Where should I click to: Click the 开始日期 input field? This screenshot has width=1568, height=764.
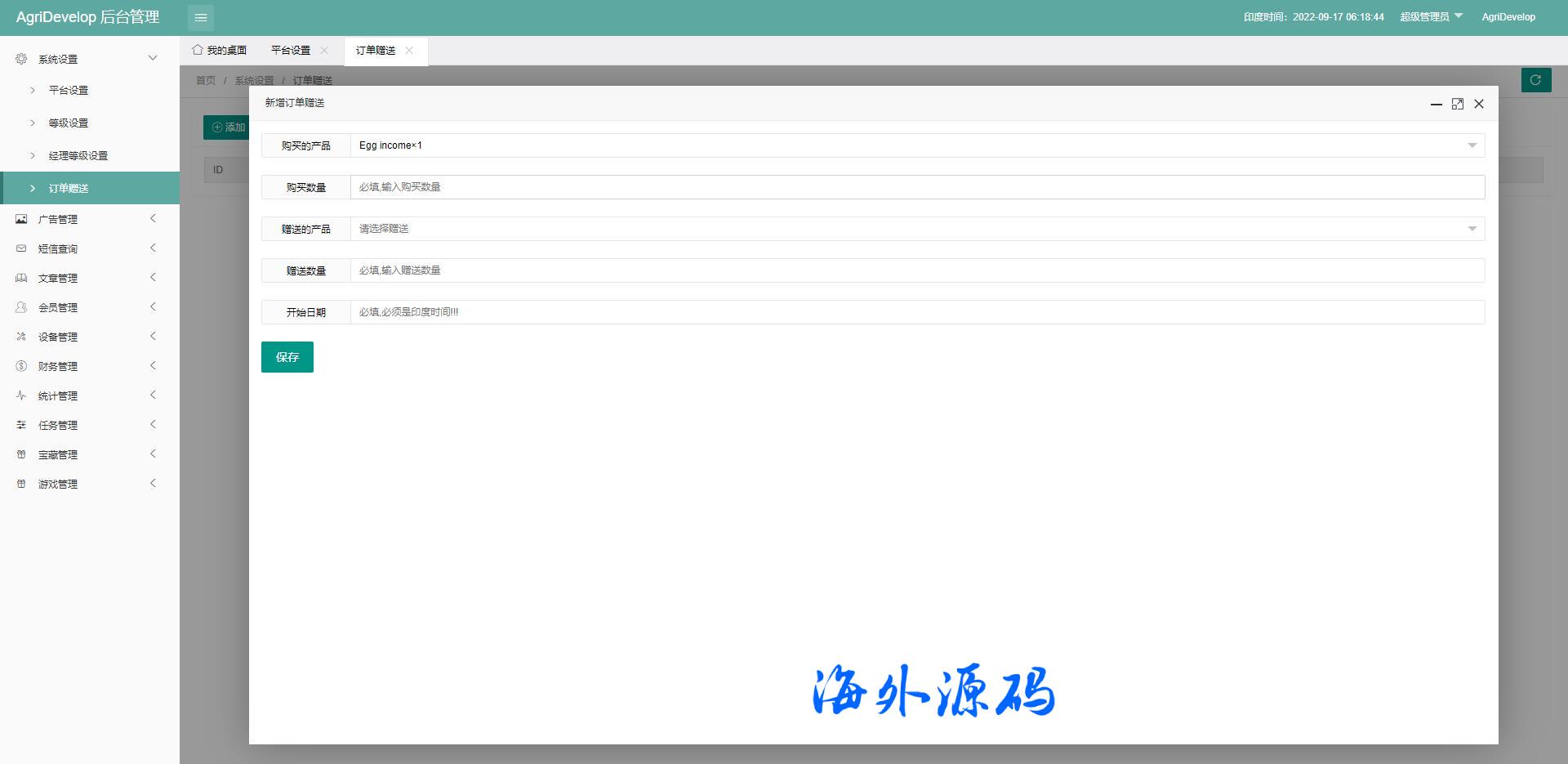(916, 312)
